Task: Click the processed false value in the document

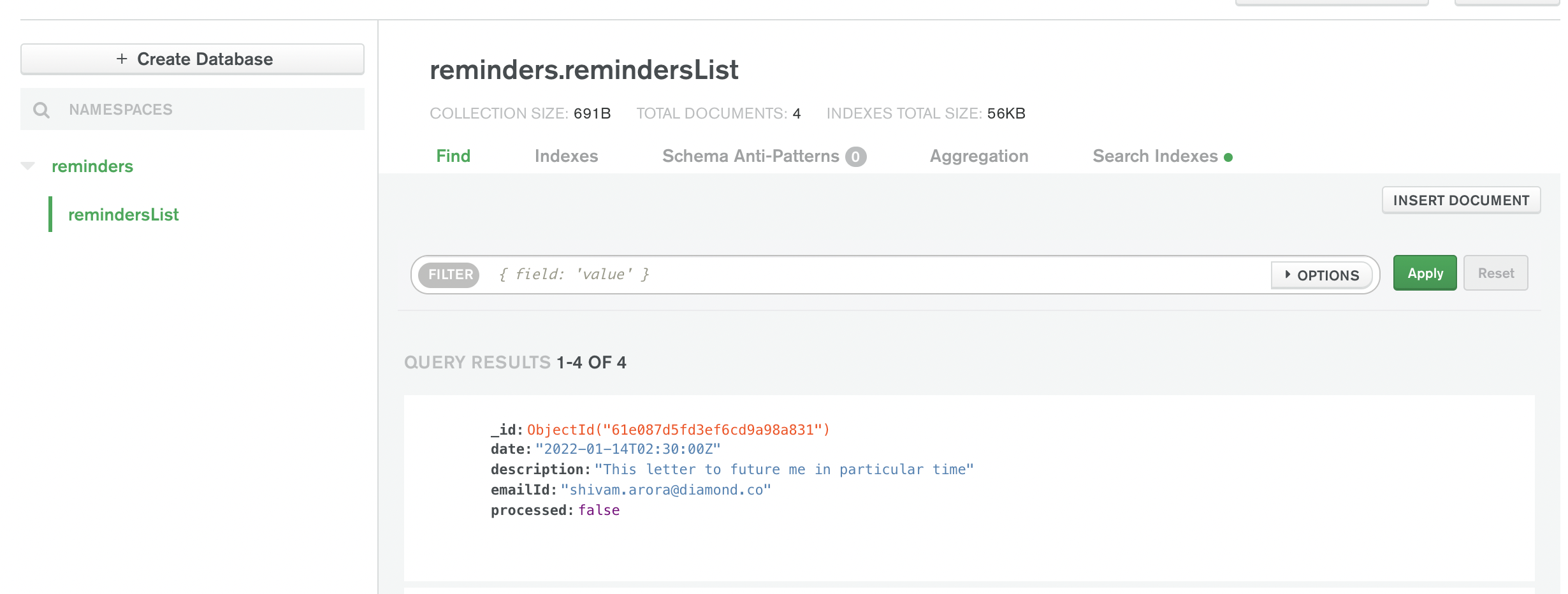Action: (x=599, y=511)
